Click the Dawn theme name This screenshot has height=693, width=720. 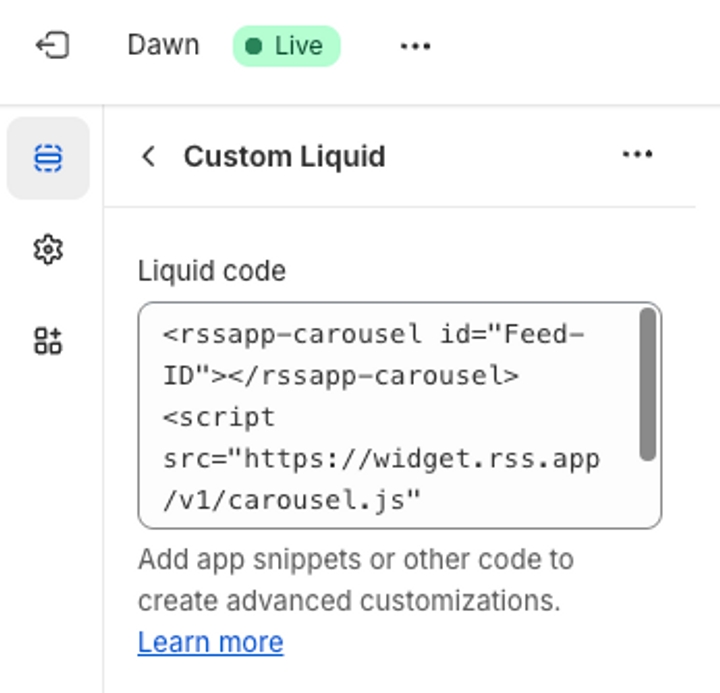(x=163, y=45)
